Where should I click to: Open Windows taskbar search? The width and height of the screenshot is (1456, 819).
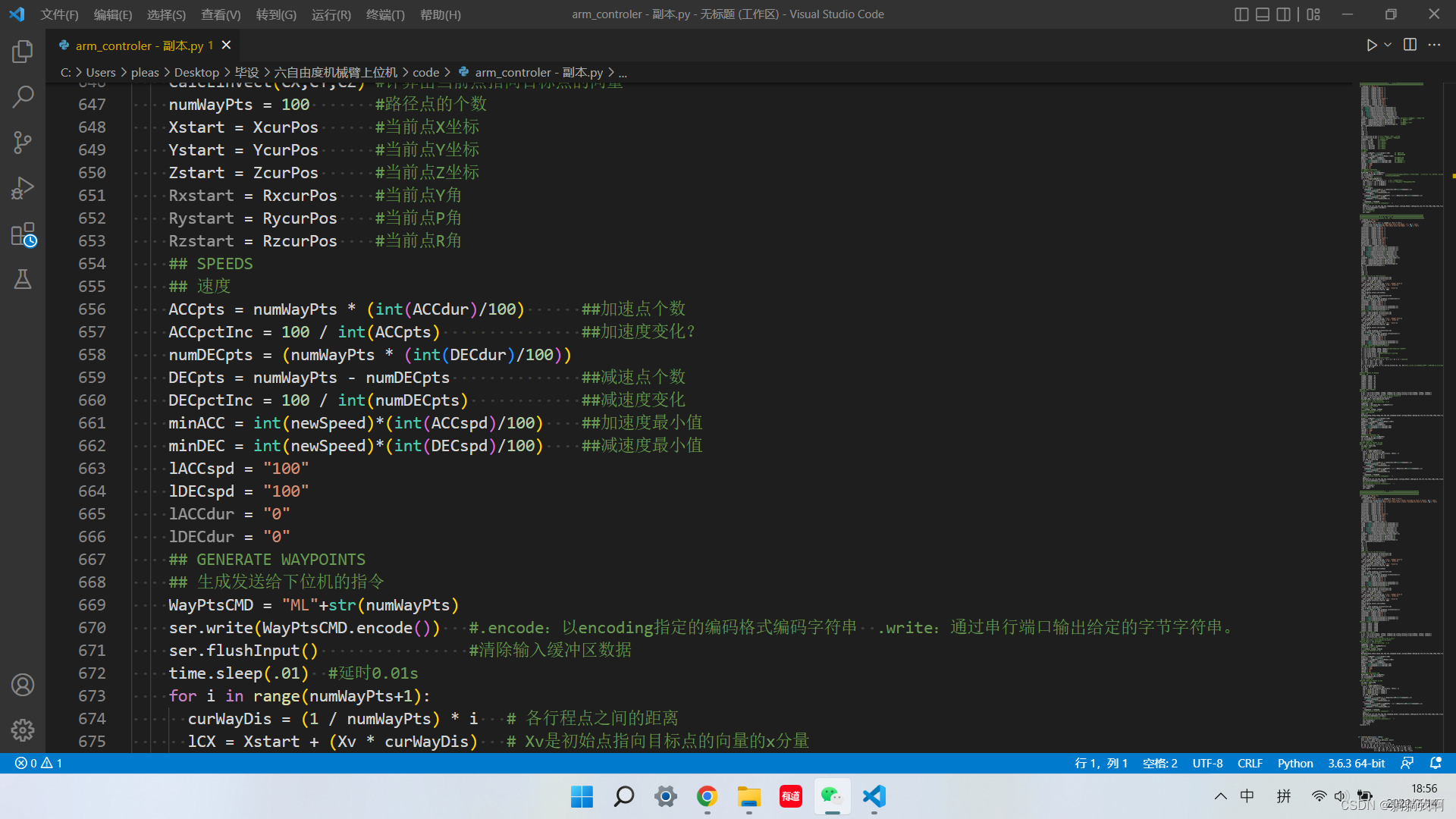pos(623,796)
